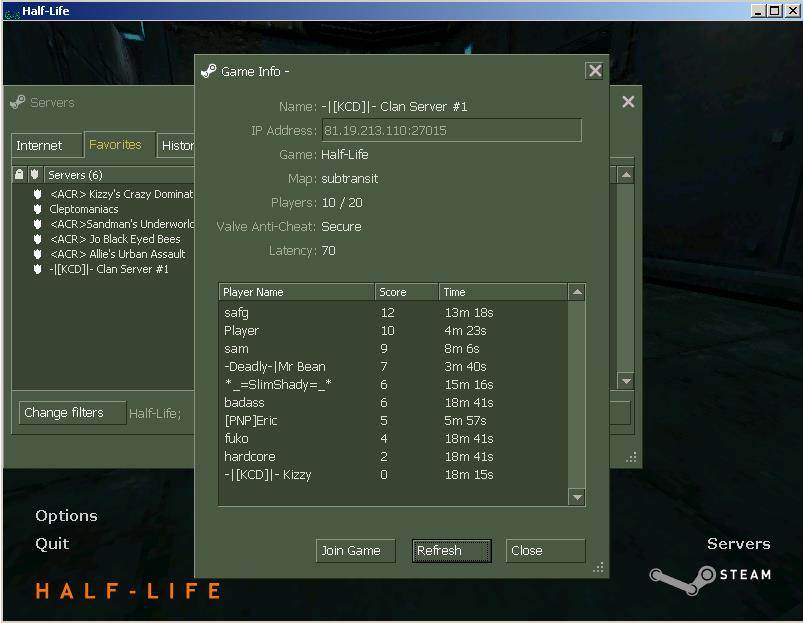Select the row for Player

coord(393,331)
